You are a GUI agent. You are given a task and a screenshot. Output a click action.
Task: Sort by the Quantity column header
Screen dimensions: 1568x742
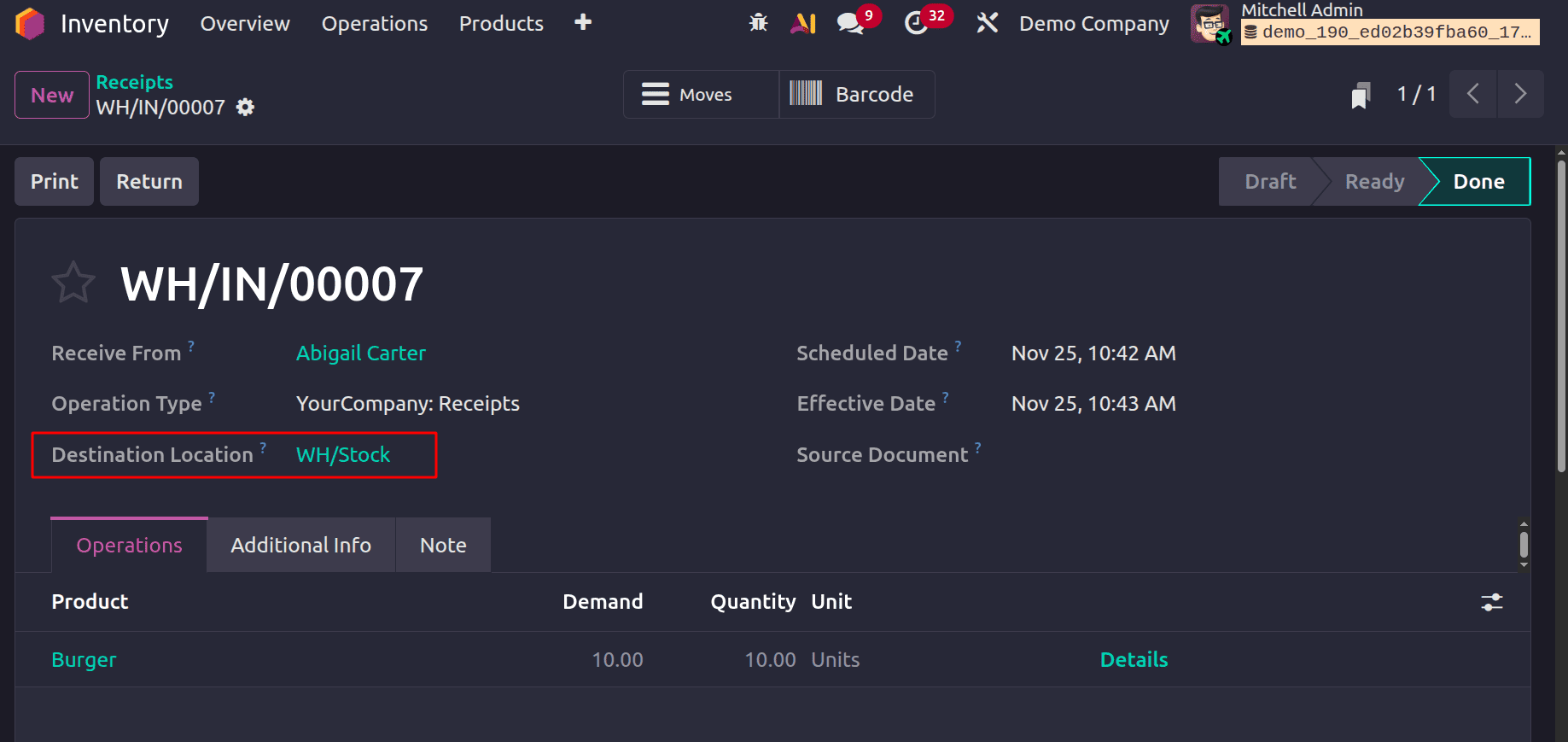[753, 601]
